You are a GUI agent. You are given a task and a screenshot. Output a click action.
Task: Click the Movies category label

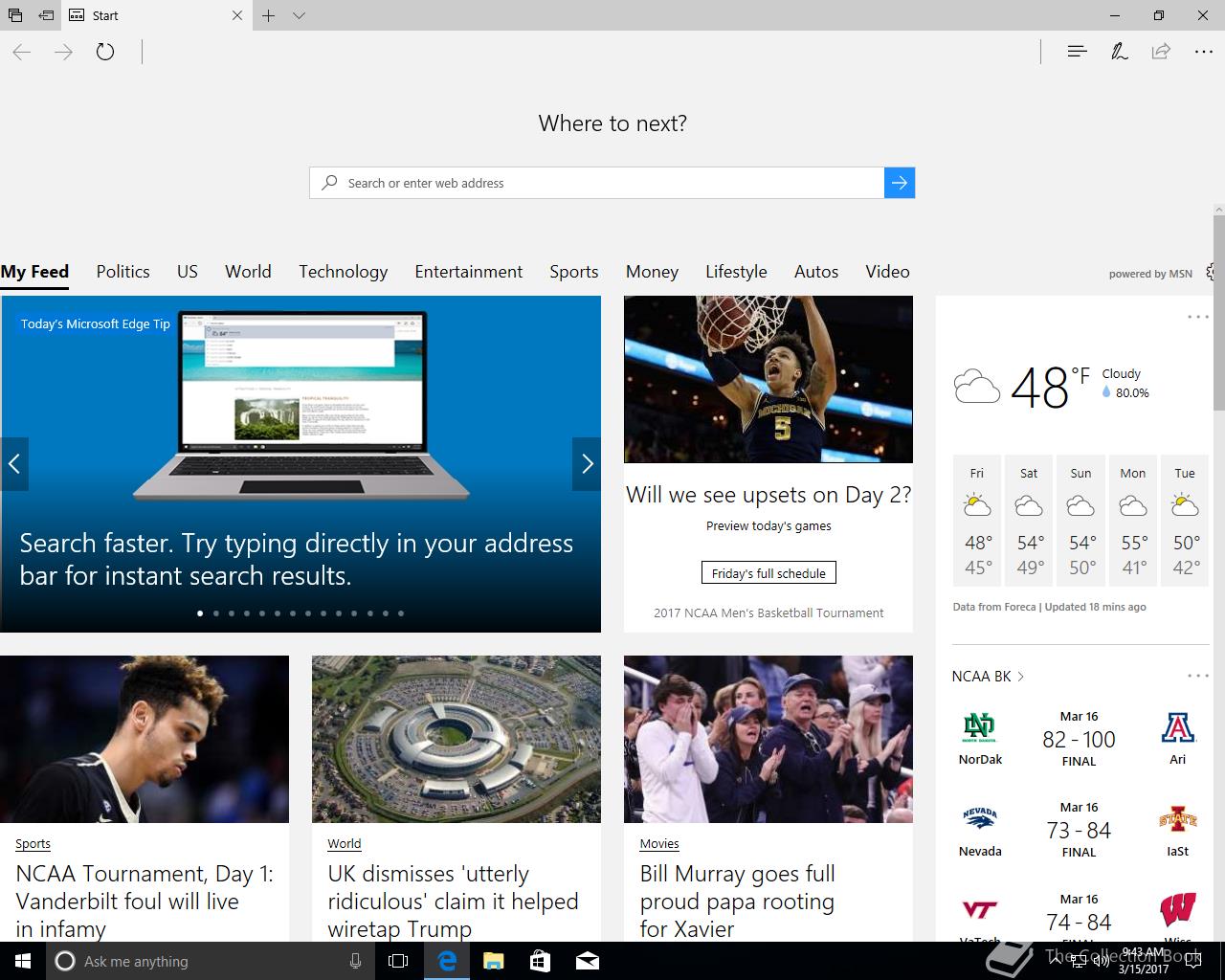click(659, 843)
